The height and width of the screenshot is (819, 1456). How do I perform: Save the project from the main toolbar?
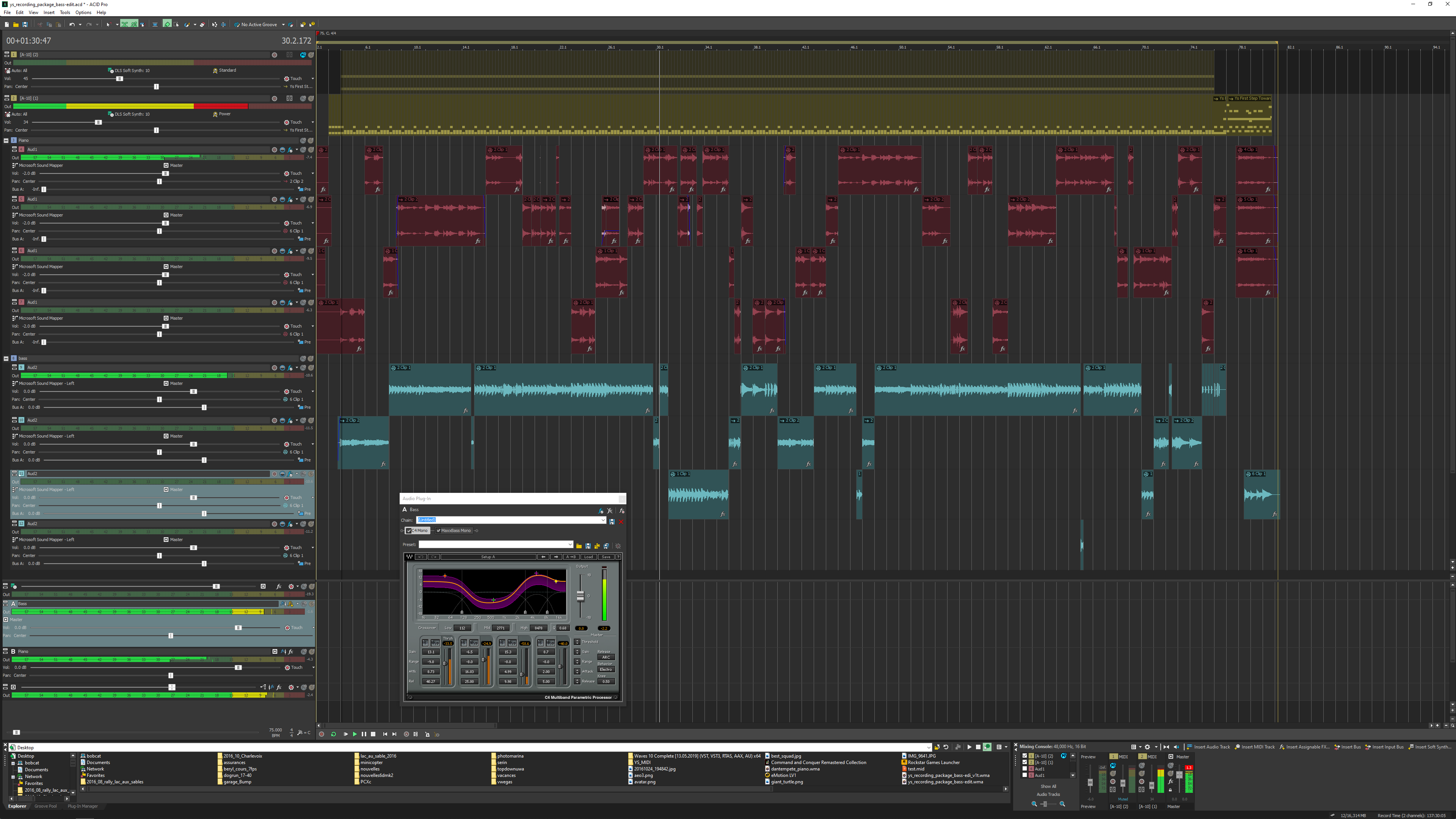pyautogui.click(x=25, y=24)
